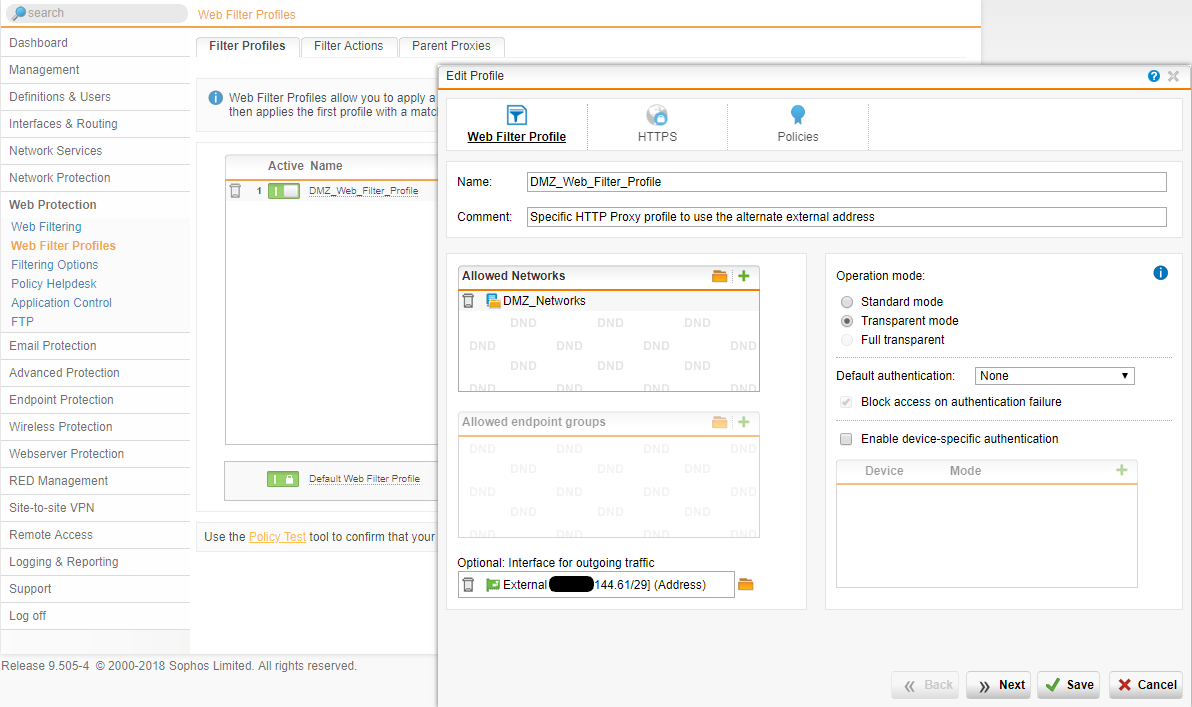
Task: Delete DMZ_Web_Filter_Profile from profile list
Action: [235, 191]
